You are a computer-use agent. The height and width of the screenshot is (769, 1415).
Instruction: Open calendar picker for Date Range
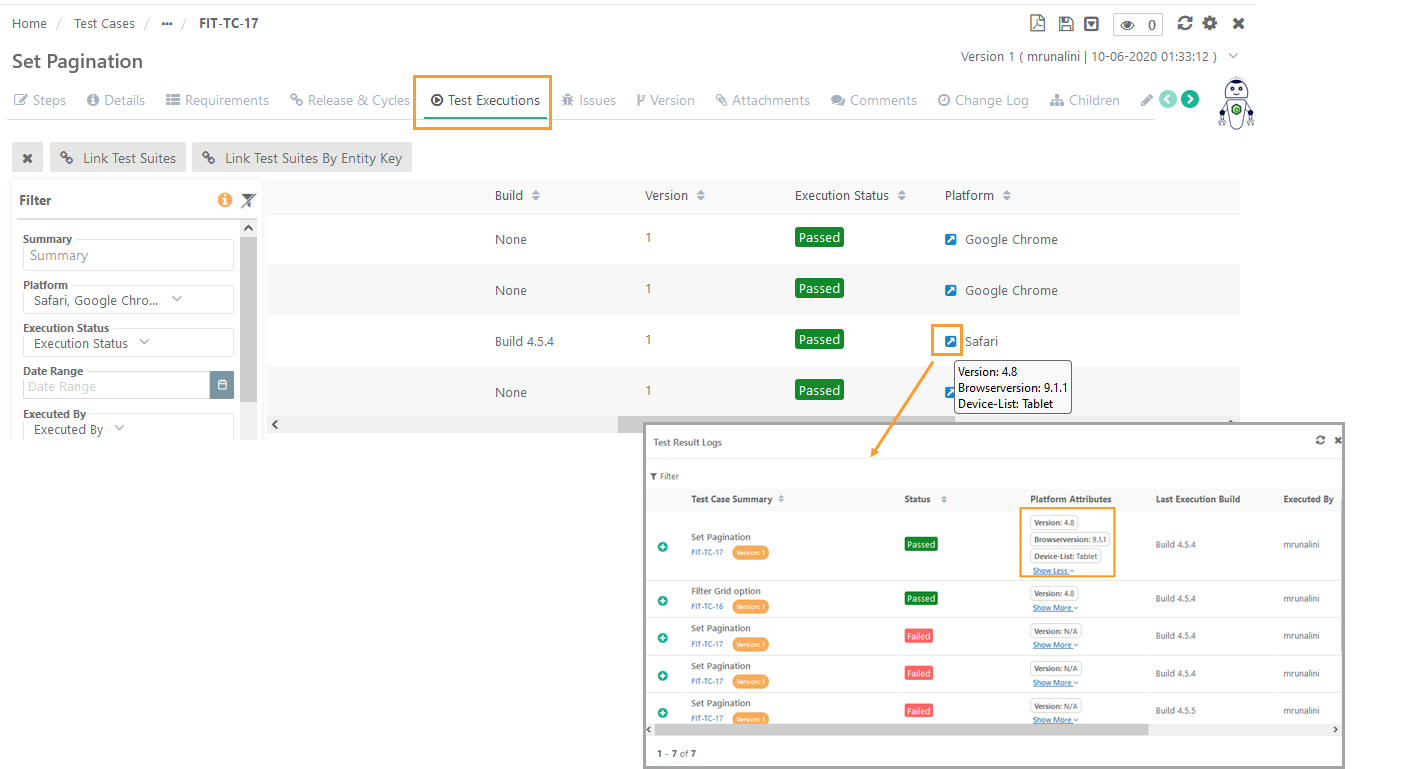222,385
